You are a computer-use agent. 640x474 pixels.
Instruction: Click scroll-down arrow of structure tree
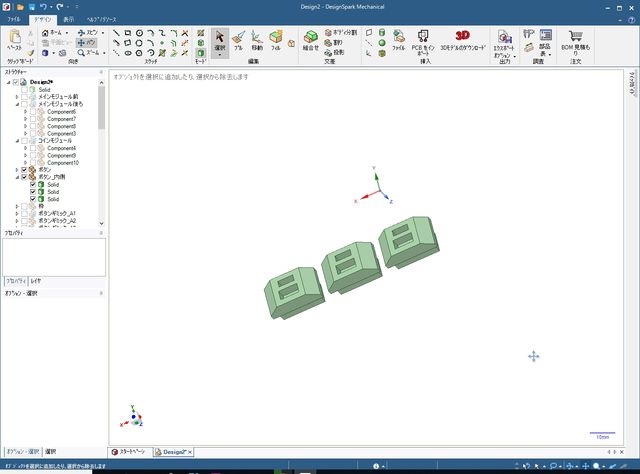coord(101,223)
